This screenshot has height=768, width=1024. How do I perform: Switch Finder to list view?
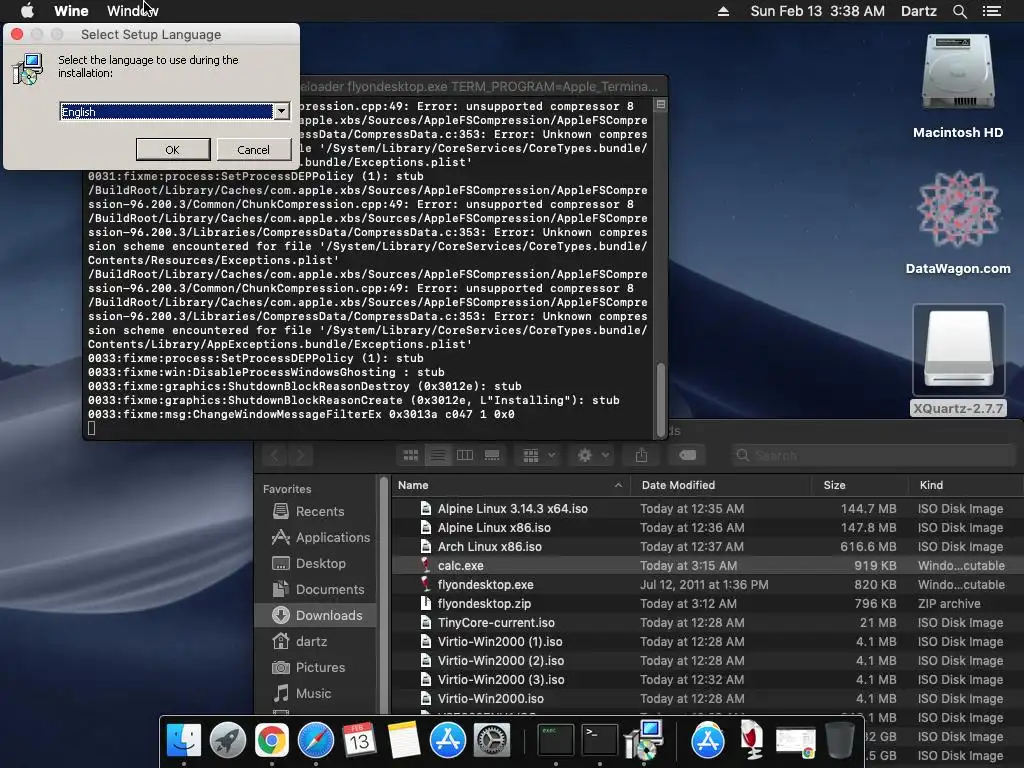coord(438,455)
